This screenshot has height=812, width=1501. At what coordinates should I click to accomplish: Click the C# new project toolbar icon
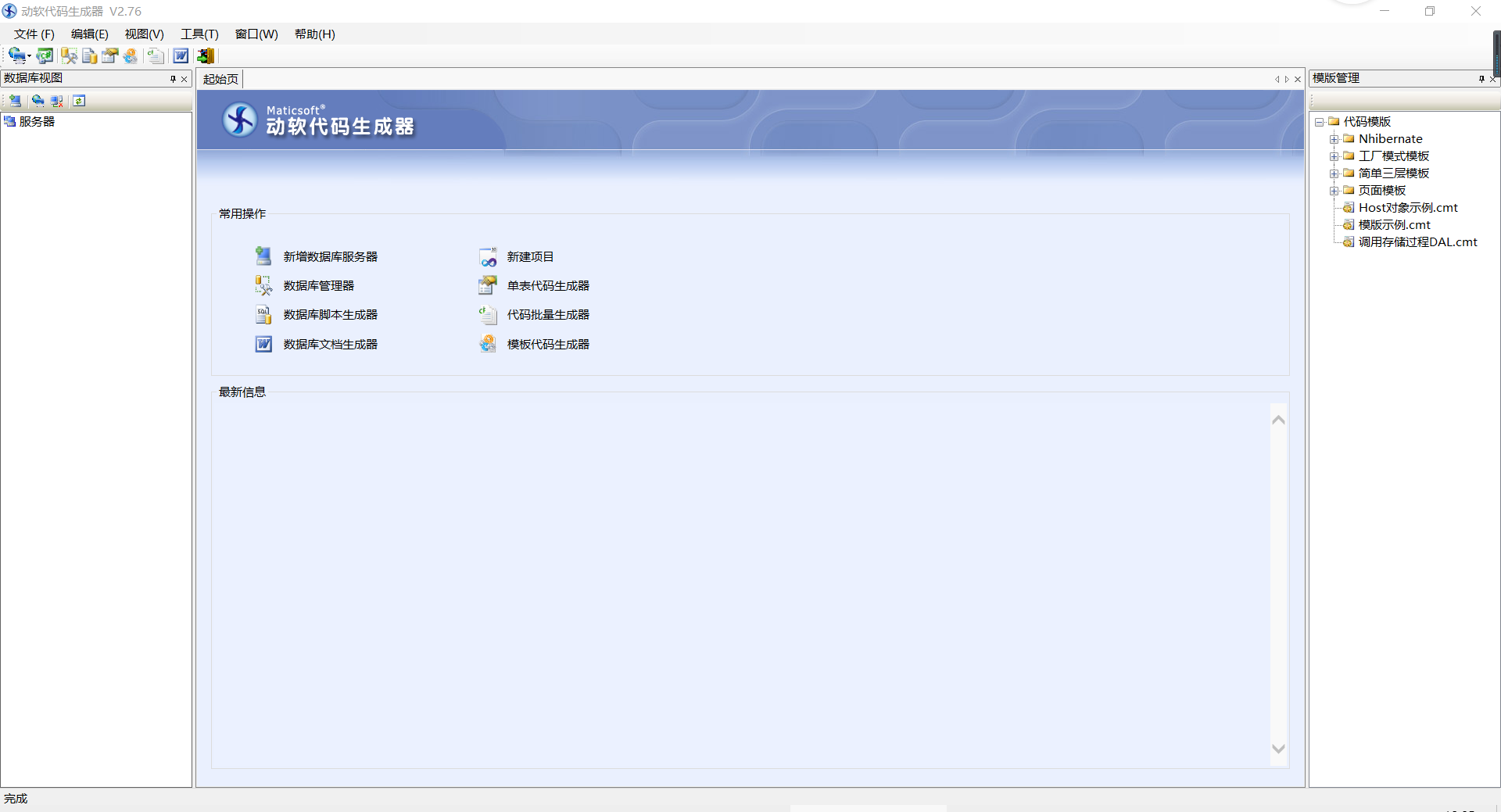[x=45, y=55]
